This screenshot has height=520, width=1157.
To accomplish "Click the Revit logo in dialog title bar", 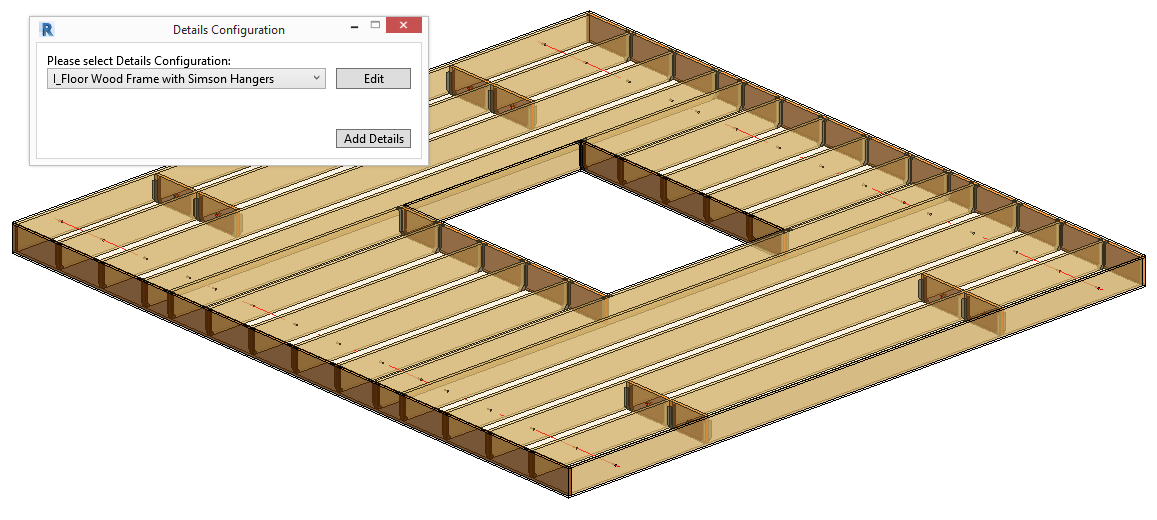I will pyautogui.click(x=47, y=29).
